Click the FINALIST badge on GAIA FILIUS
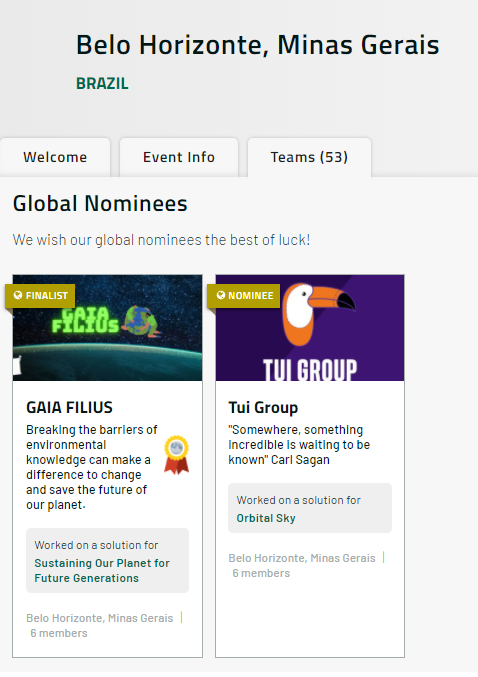Screen dimensions: 478x677 click(40, 296)
